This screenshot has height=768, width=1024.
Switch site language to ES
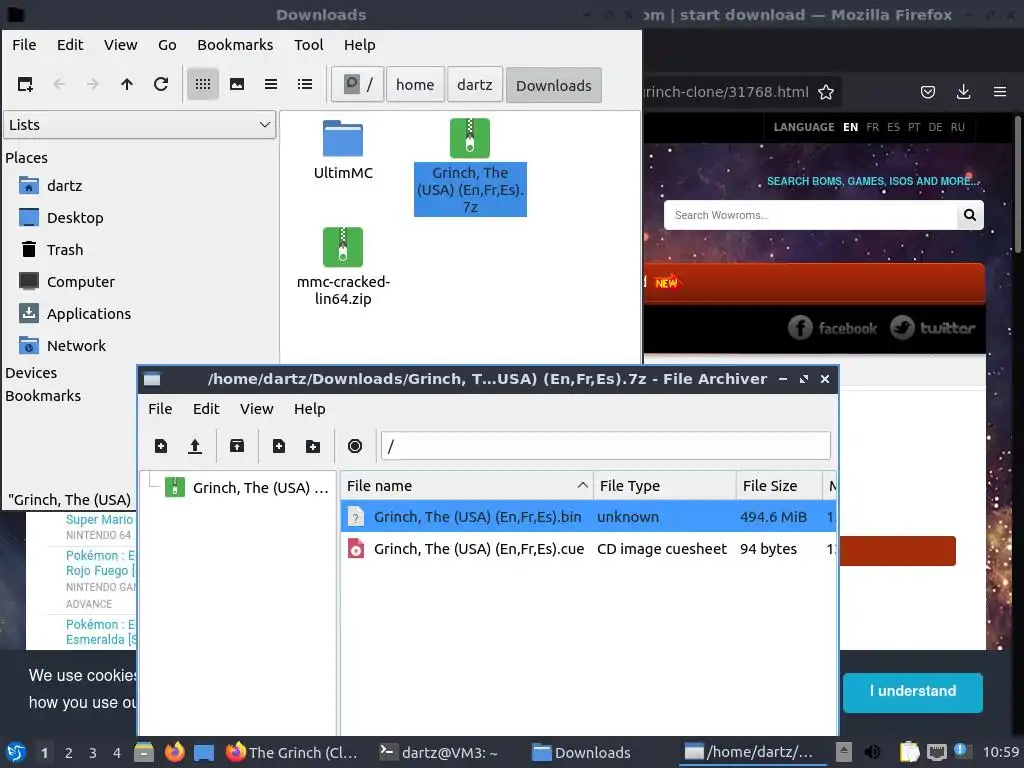pos(893,127)
